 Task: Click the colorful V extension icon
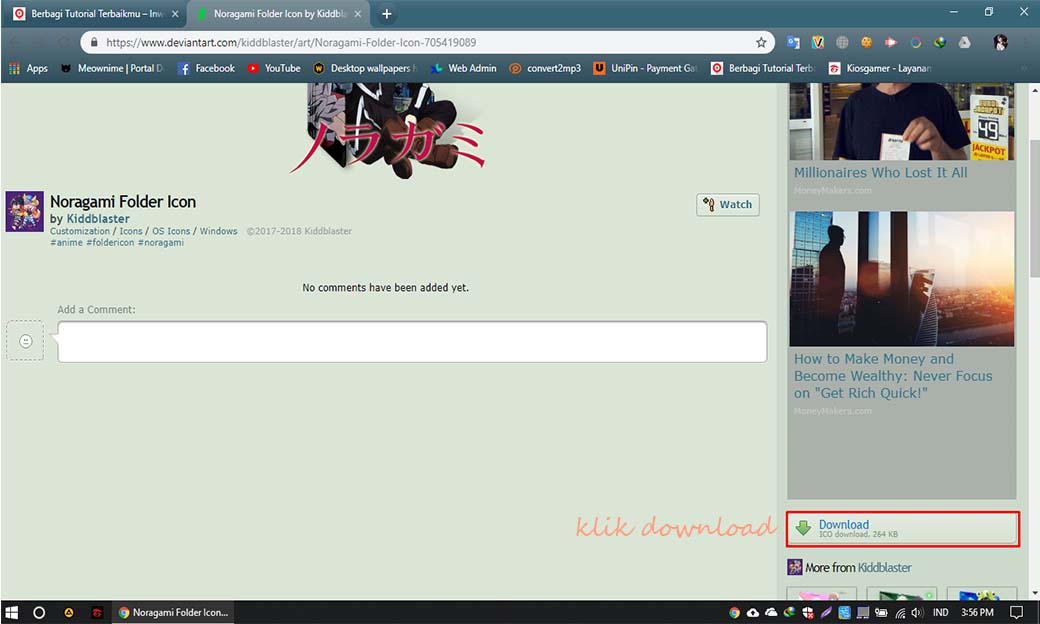pos(818,42)
